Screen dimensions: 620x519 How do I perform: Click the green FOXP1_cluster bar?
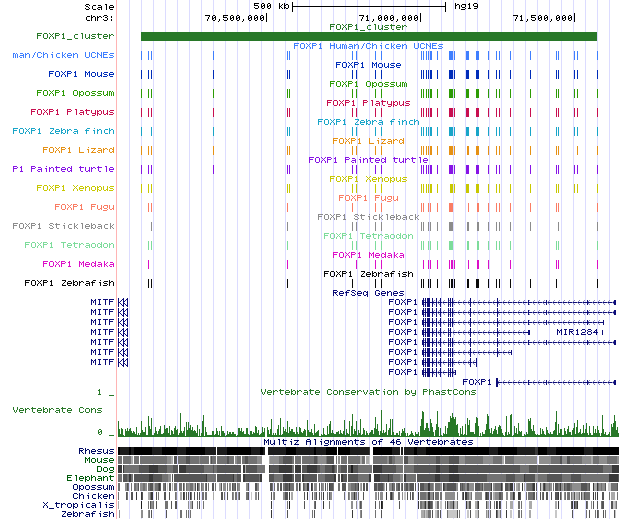click(x=368, y=37)
